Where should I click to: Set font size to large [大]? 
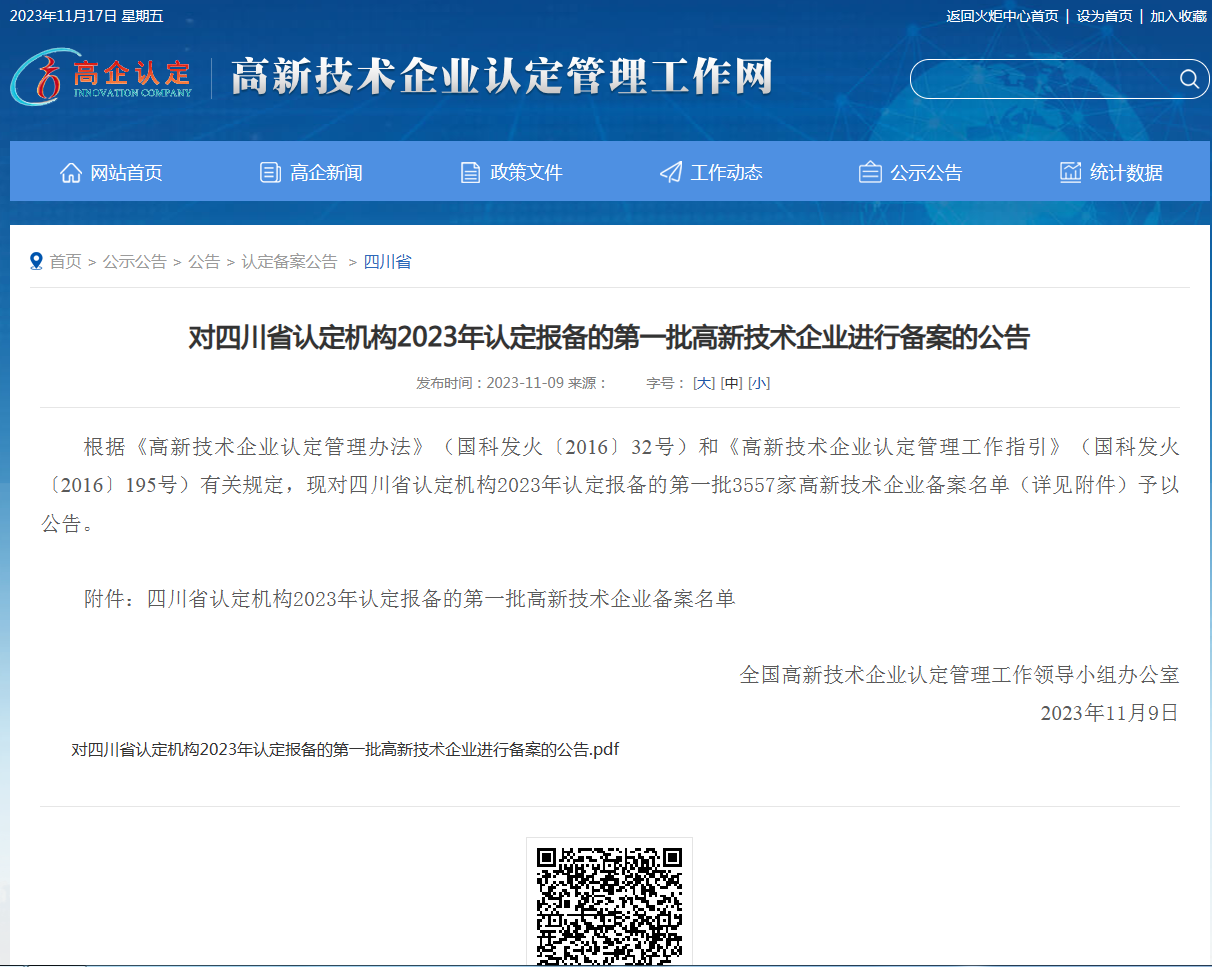(x=704, y=383)
